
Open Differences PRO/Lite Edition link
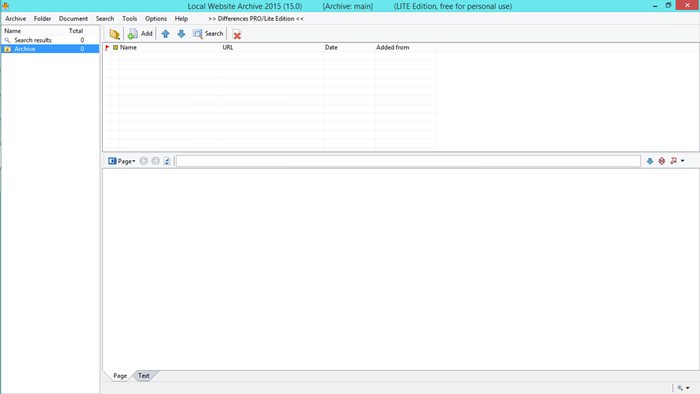(256, 19)
